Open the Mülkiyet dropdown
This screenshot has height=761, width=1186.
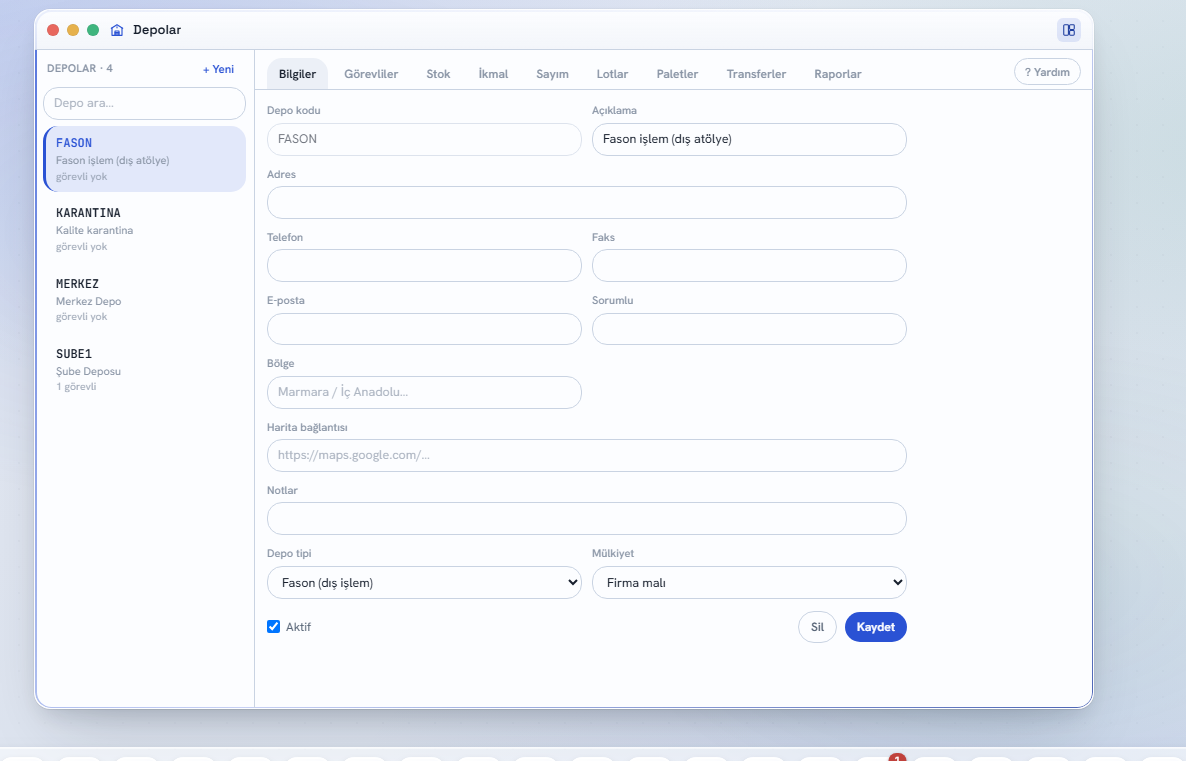pyautogui.click(x=749, y=582)
